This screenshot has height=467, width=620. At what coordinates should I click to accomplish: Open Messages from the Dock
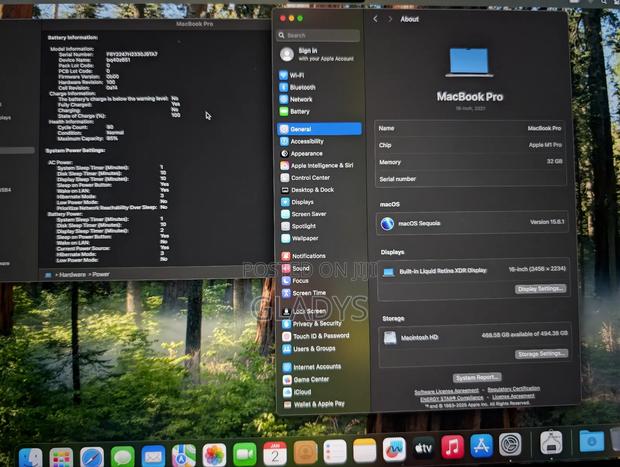tap(123, 457)
